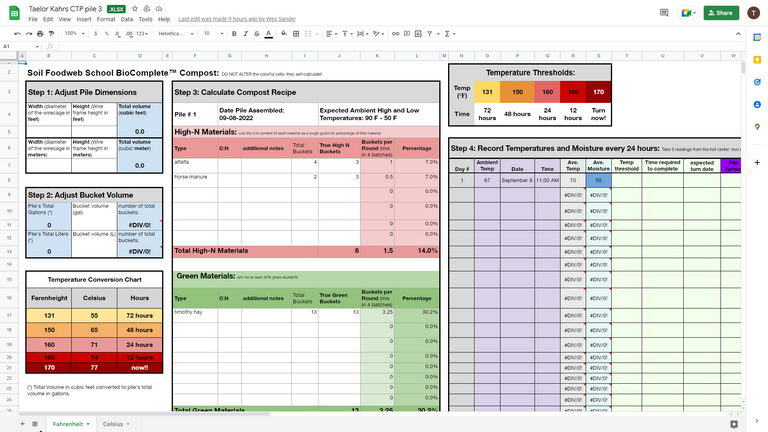Open Google Tasks side panel

tap(757, 82)
